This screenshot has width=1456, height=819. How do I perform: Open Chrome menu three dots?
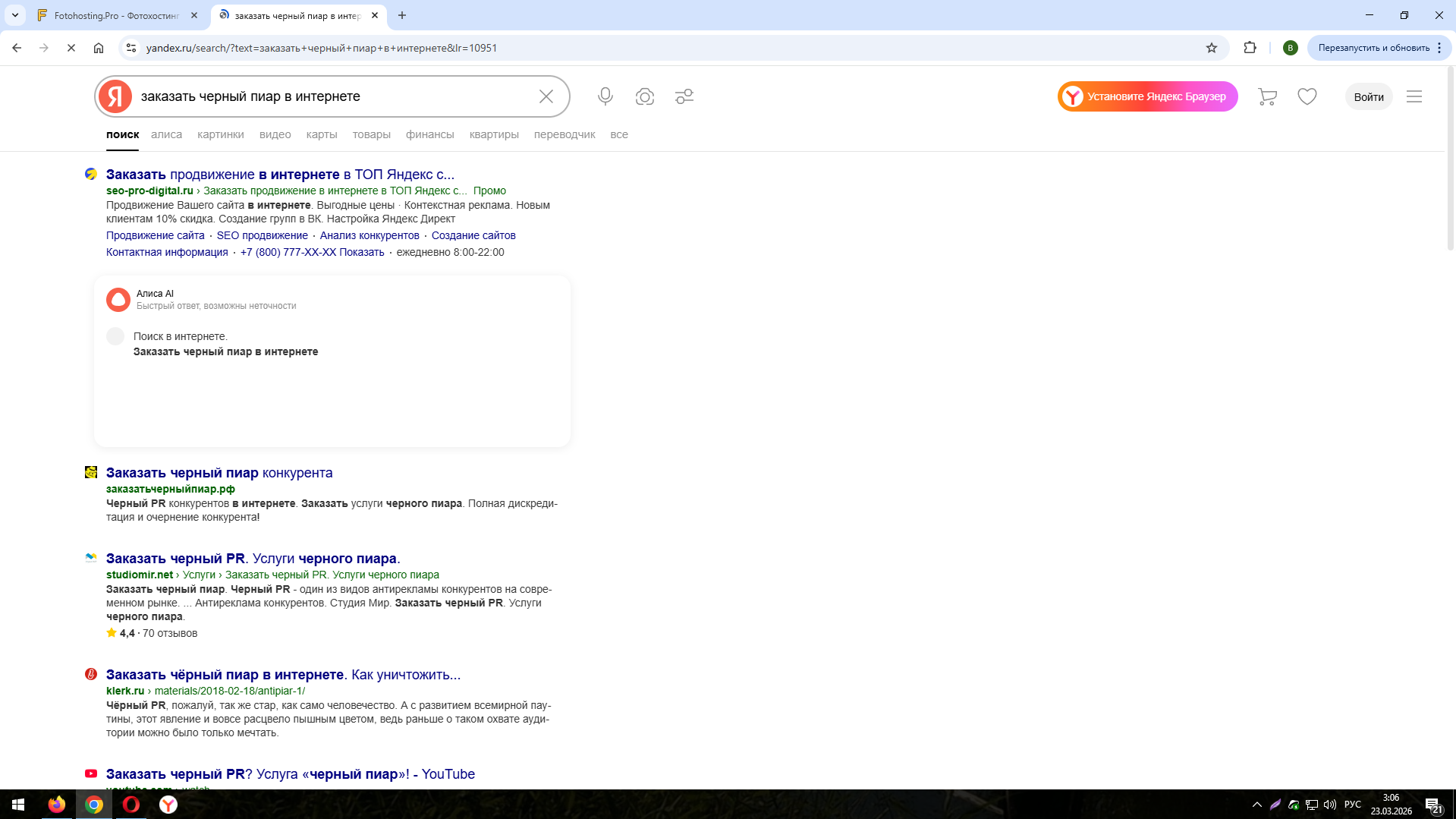point(1439,48)
